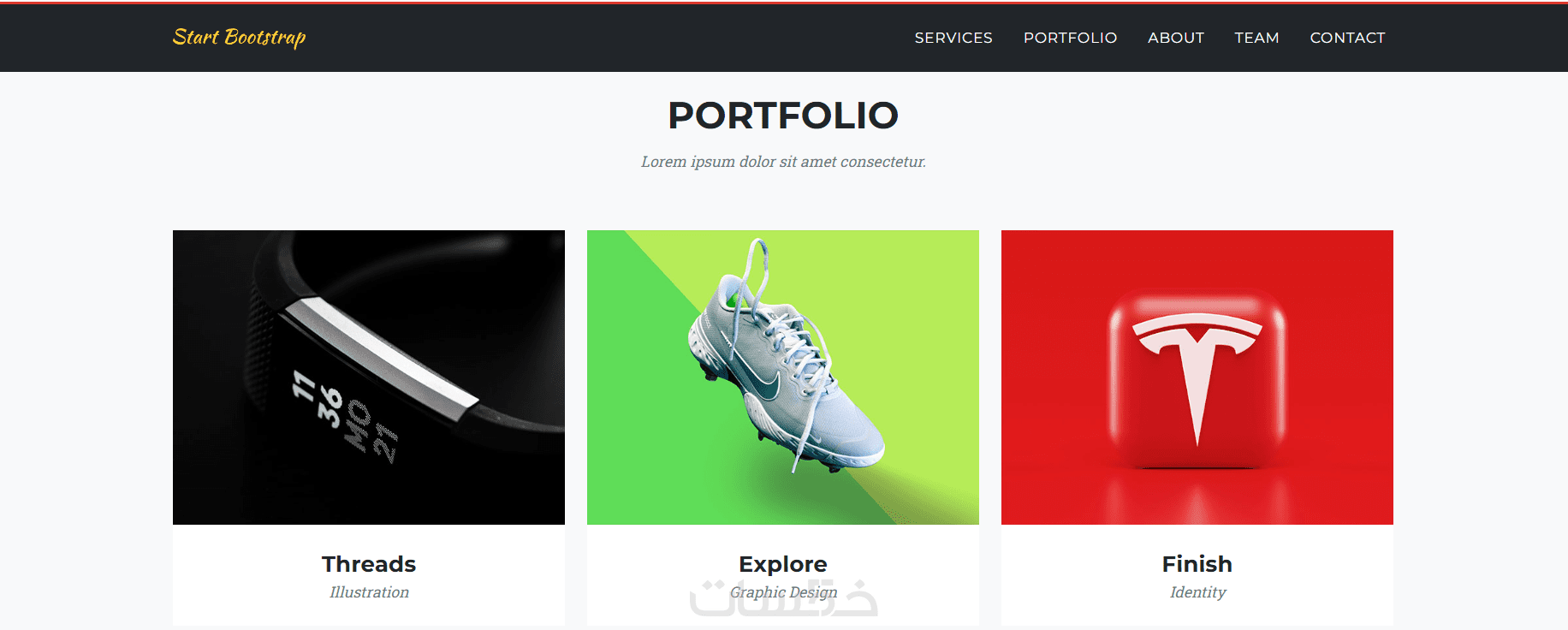Jump to the Team section
The width and height of the screenshot is (1568, 630).
1256,38
